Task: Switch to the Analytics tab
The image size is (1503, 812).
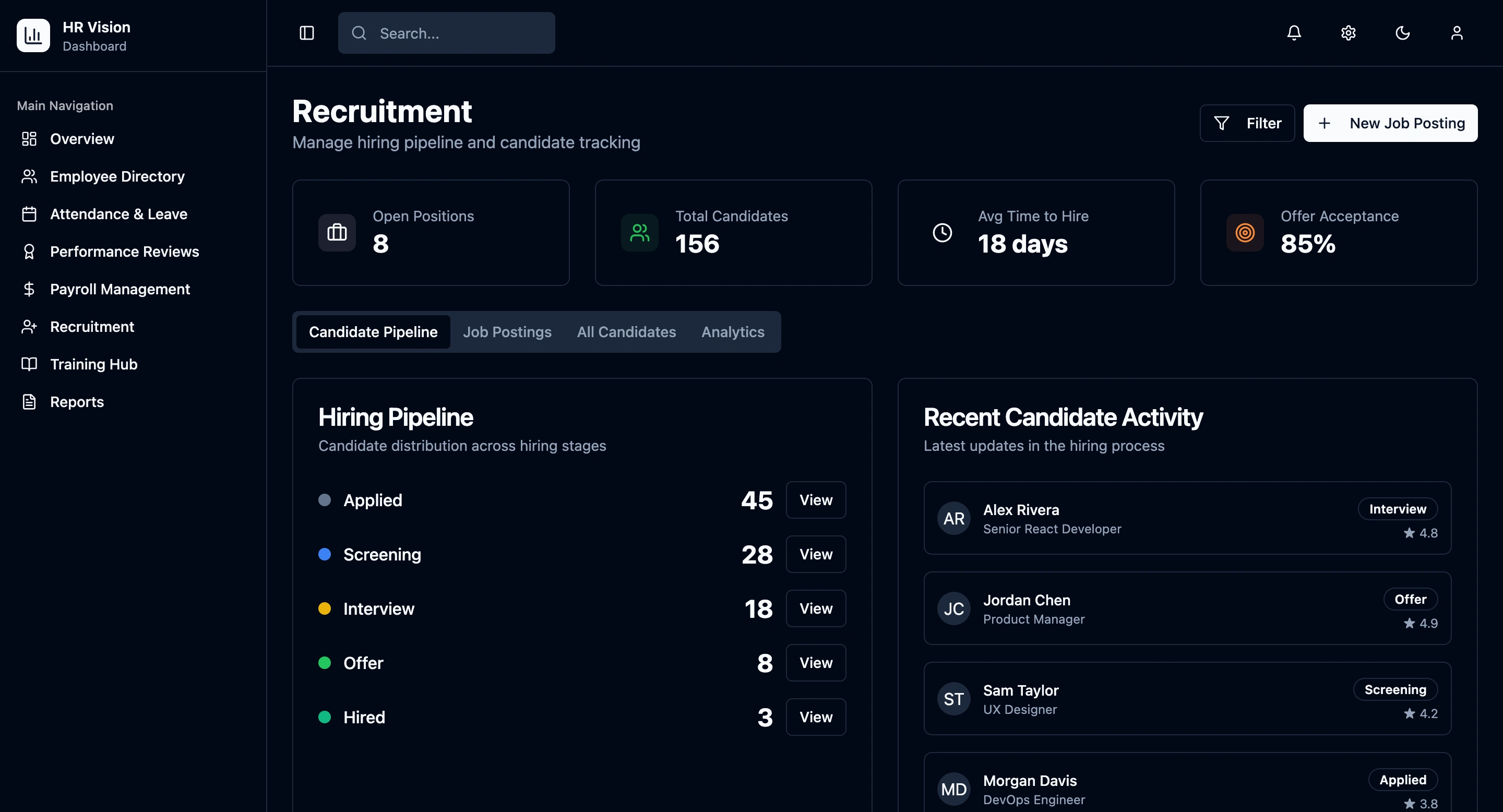Action: (x=733, y=332)
